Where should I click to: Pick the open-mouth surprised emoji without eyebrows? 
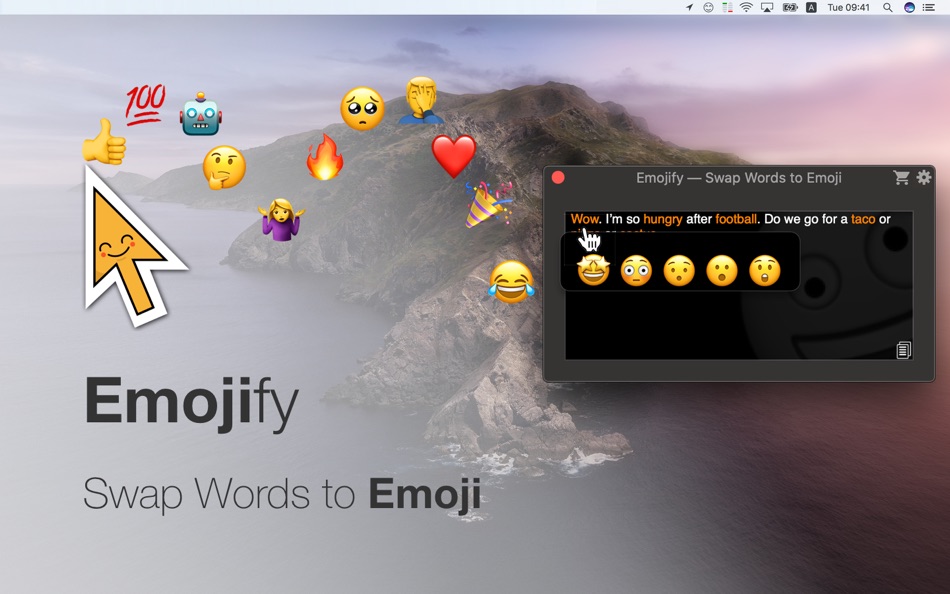[722, 270]
